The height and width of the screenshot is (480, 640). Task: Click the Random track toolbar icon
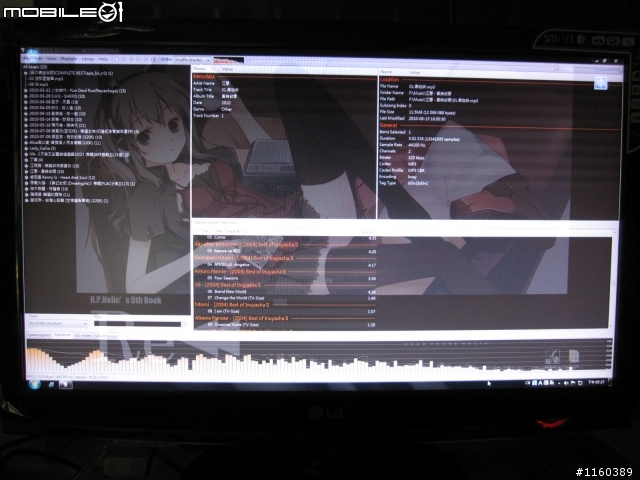click(x=153, y=60)
